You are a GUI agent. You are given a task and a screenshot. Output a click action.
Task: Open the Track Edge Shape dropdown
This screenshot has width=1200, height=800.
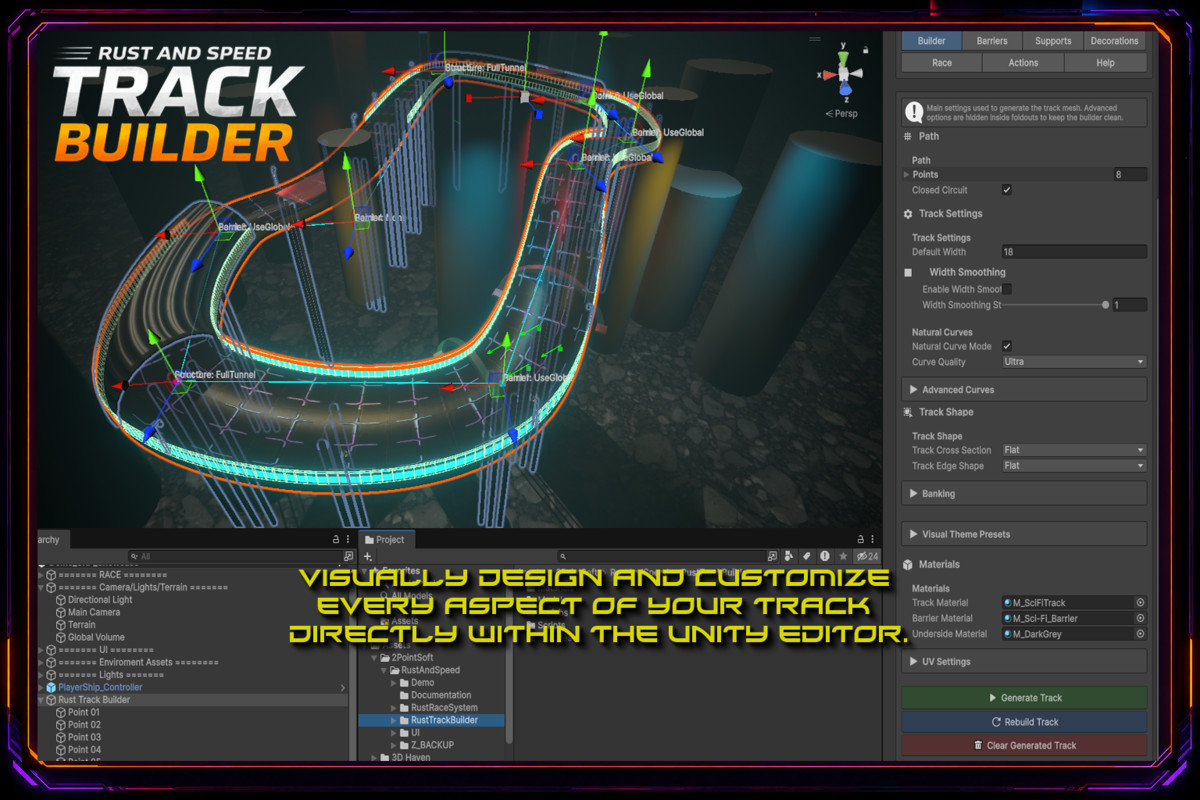(x=1074, y=466)
